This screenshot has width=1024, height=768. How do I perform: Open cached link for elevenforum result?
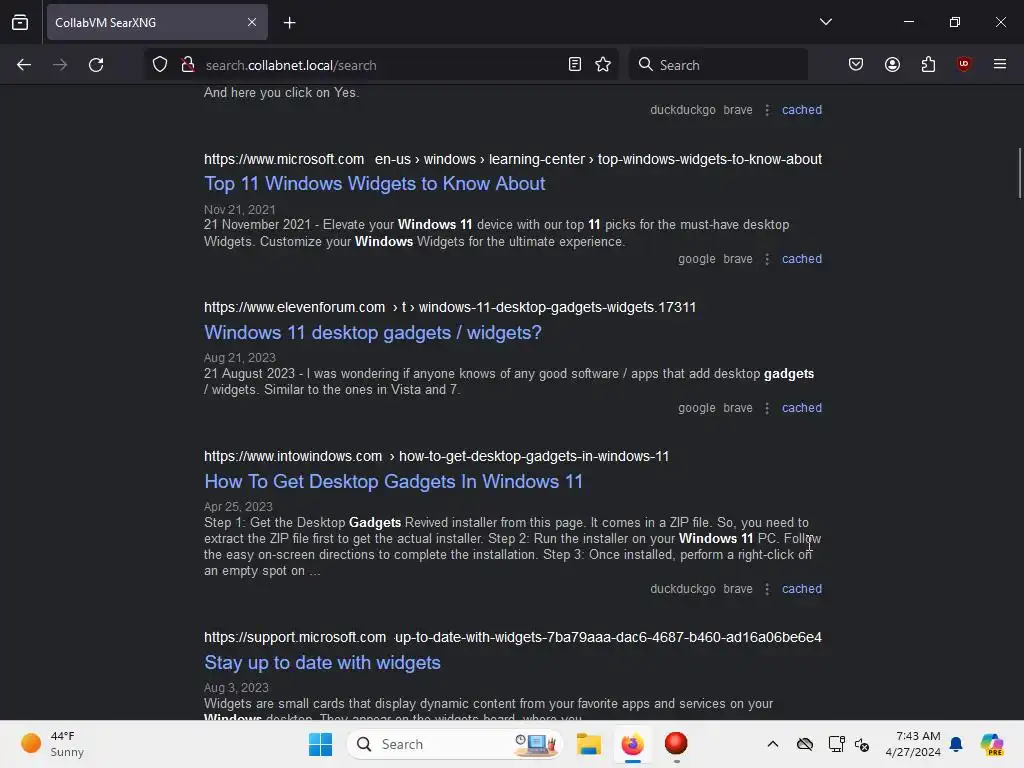tap(801, 408)
